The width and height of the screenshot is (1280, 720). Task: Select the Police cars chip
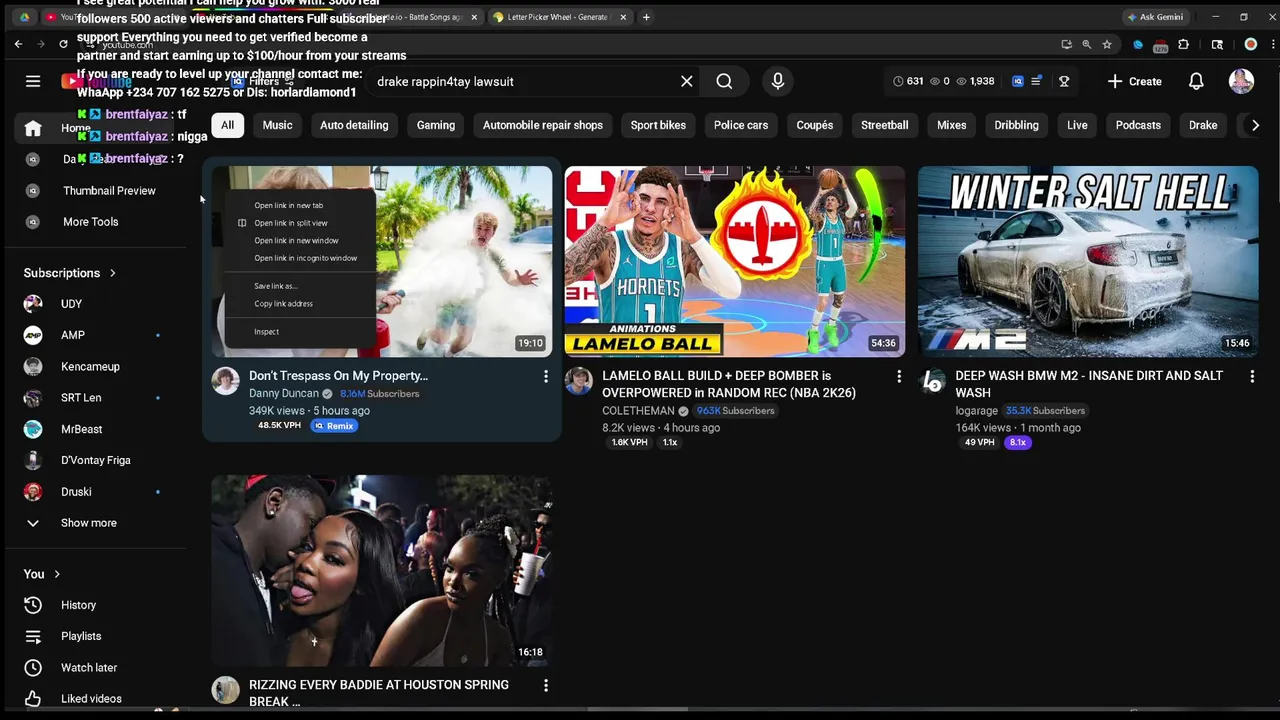coord(741,125)
